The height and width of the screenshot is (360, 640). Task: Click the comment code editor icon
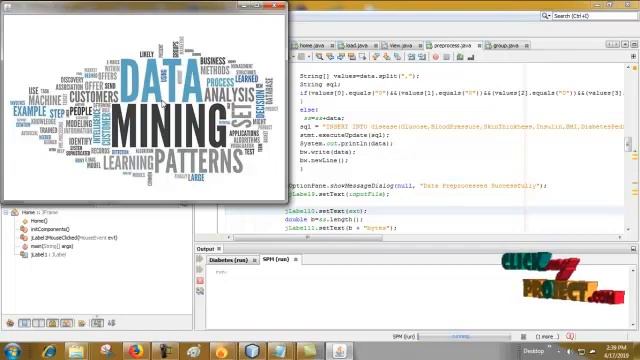tap(460, 57)
